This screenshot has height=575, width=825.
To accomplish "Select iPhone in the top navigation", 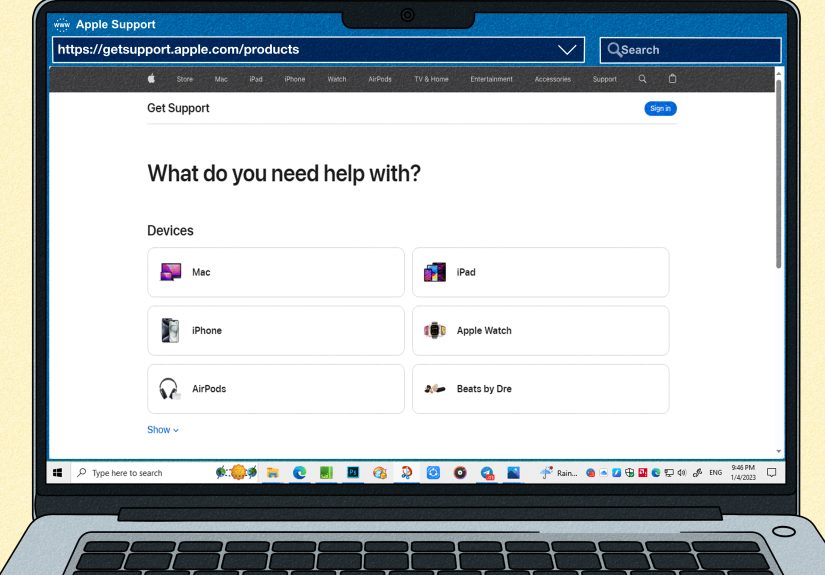I will (x=295, y=79).
